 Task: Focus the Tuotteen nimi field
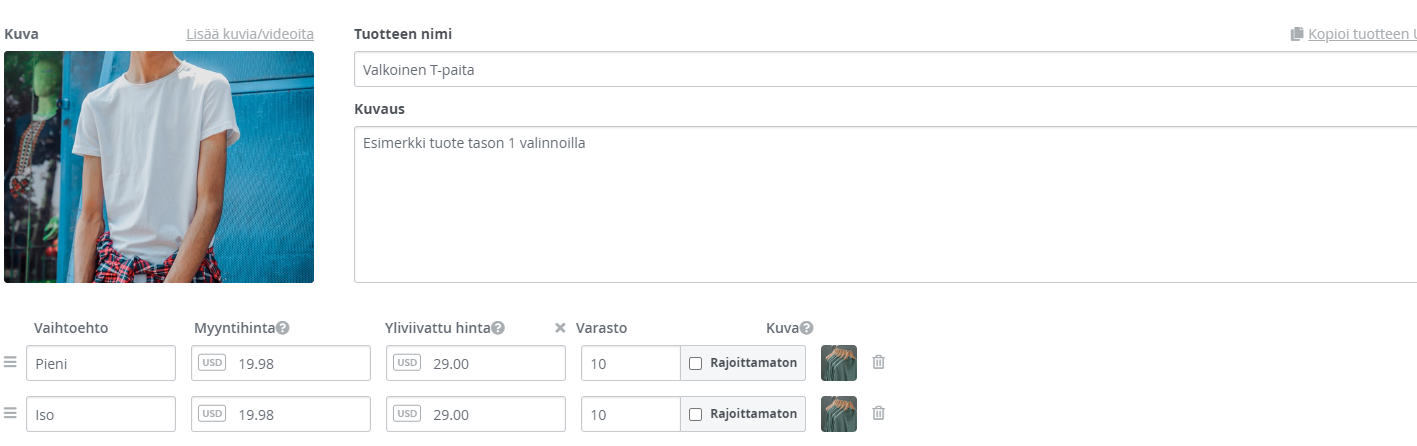coord(885,70)
